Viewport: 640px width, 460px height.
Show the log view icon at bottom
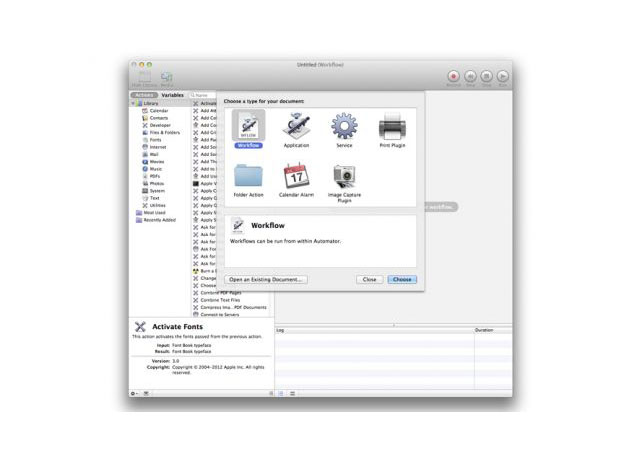(281, 393)
